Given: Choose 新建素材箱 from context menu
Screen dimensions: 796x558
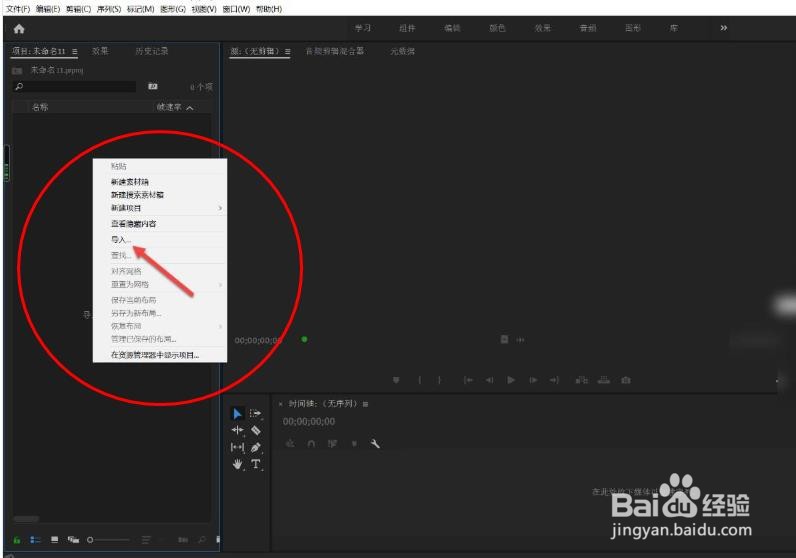Looking at the screenshot, I should point(160,182).
